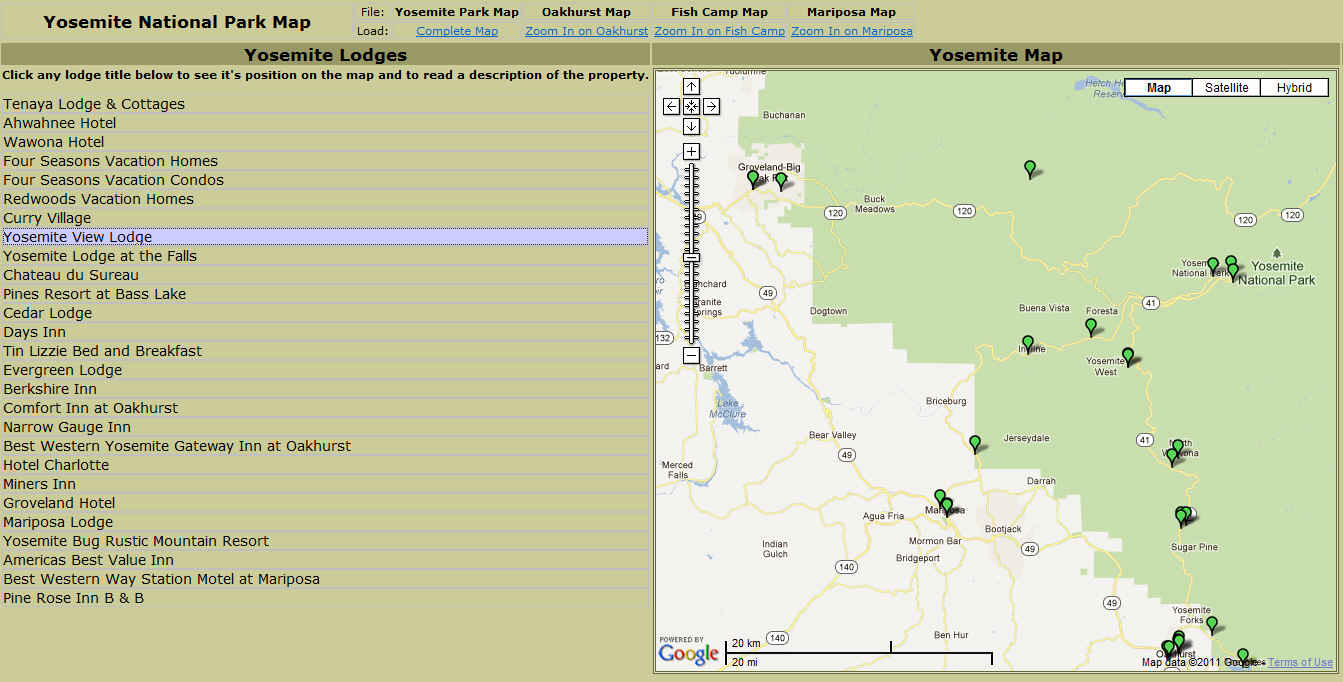This screenshot has height=682, width=1343.
Task: Click the green marker at Foresta
Action: click(x=1091, y=326)
